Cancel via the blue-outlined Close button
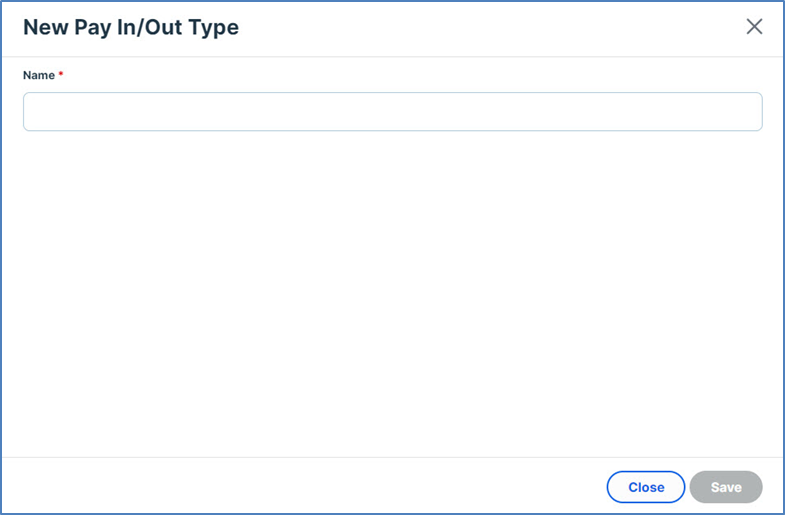The height and width of the screenshot is (515, 785). pyautogui.click(x=646, y=487)
